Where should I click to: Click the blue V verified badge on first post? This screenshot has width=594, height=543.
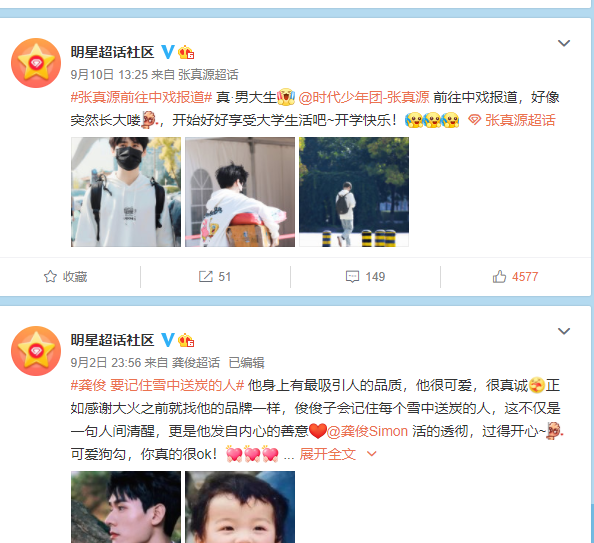click(168, 52)
